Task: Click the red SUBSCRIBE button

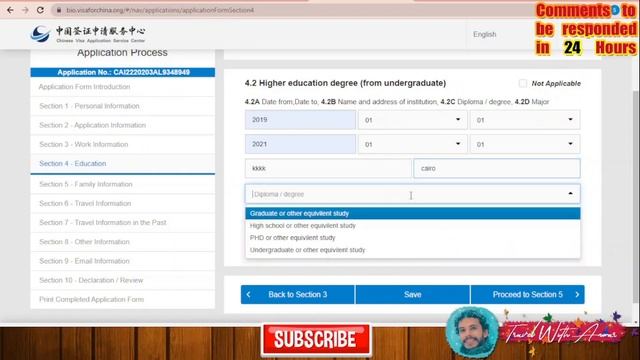Action: click(x=316, y=339)
